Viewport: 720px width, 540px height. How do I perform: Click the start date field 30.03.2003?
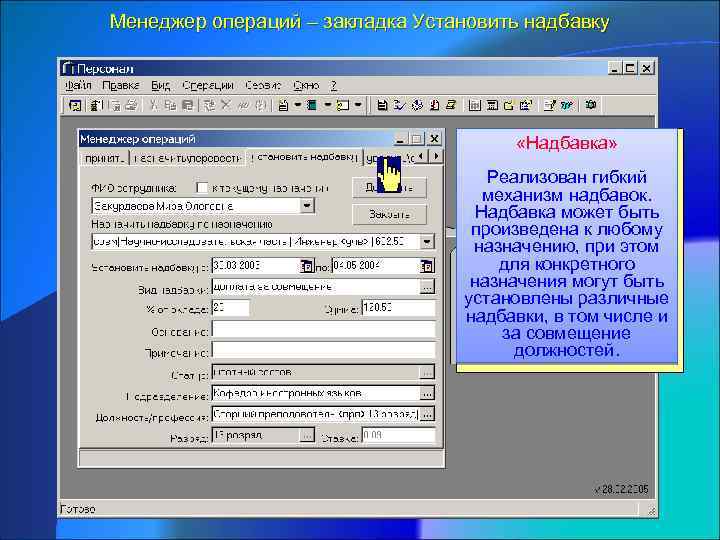pyautogui.click(x=256, y=265)
